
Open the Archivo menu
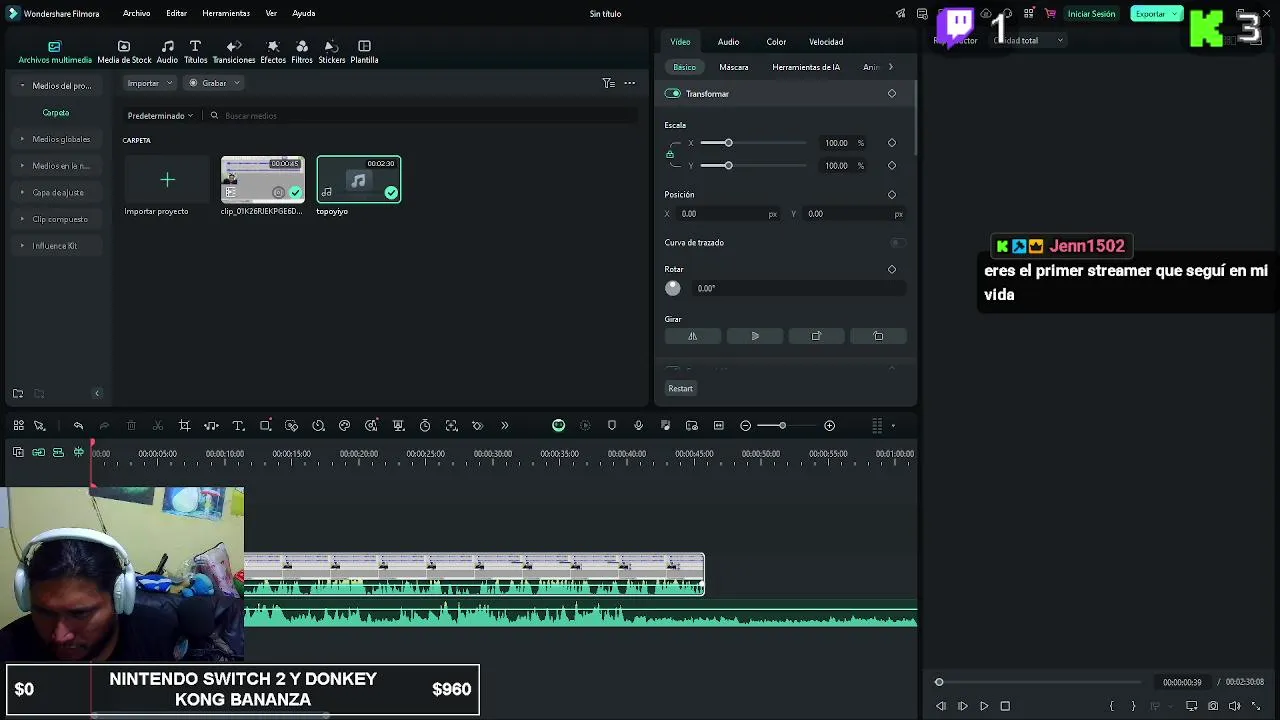136,13
